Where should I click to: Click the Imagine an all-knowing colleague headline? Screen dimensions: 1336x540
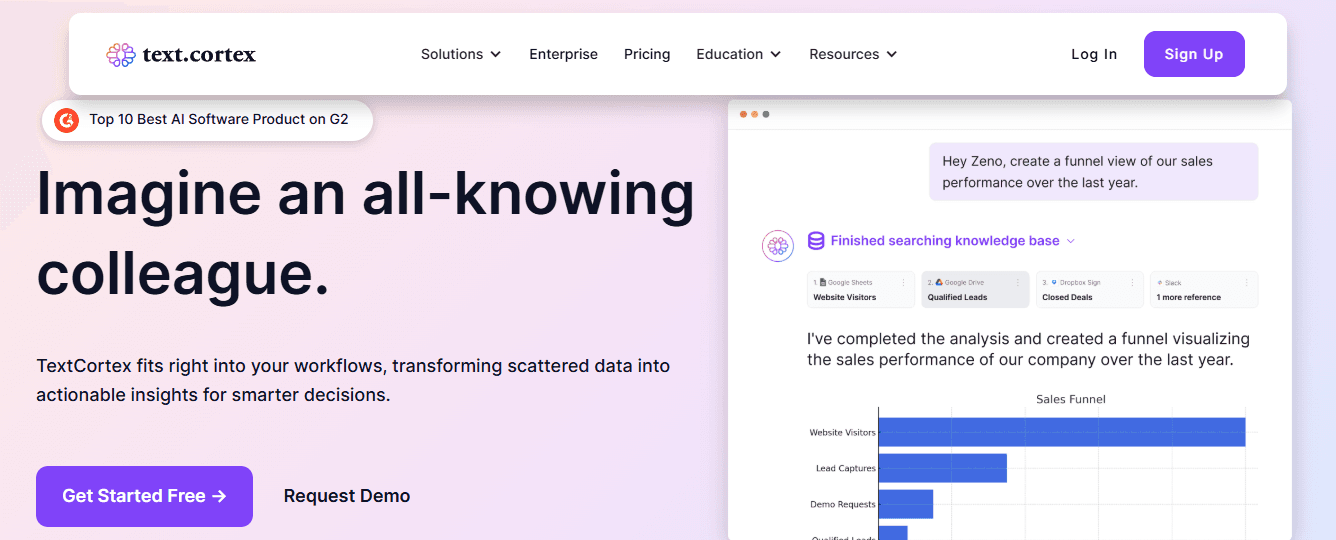point(365,233)
